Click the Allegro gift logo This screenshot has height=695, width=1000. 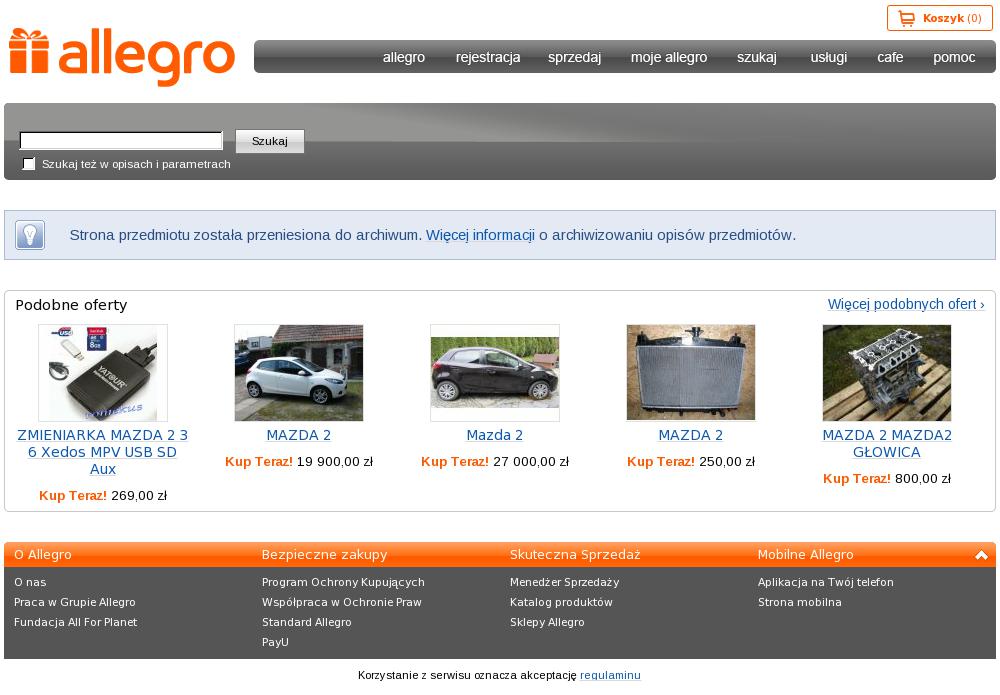[x=121, y=56]
